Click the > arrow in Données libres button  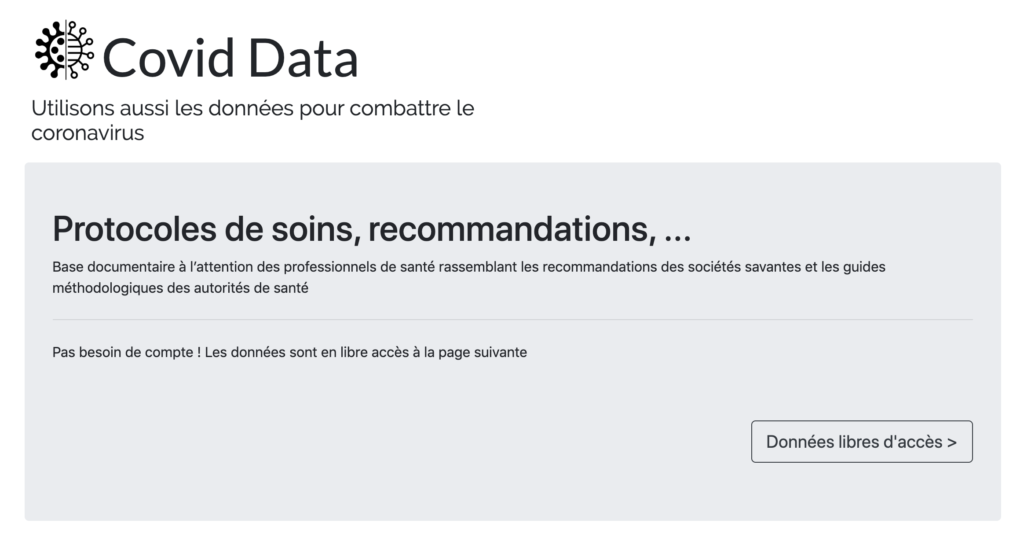952,443
